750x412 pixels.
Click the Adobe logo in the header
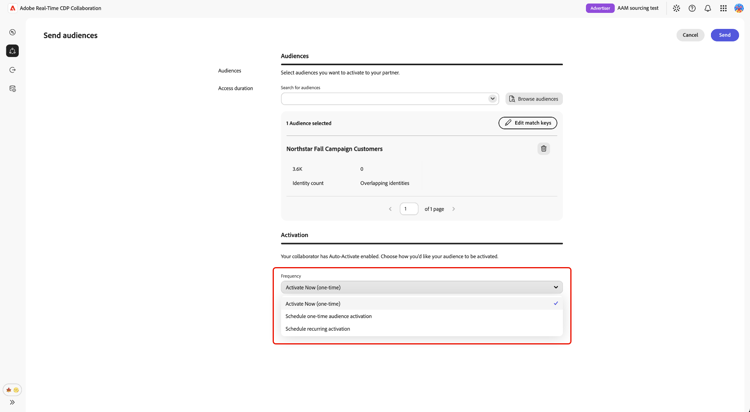click(x=12, y=8)
